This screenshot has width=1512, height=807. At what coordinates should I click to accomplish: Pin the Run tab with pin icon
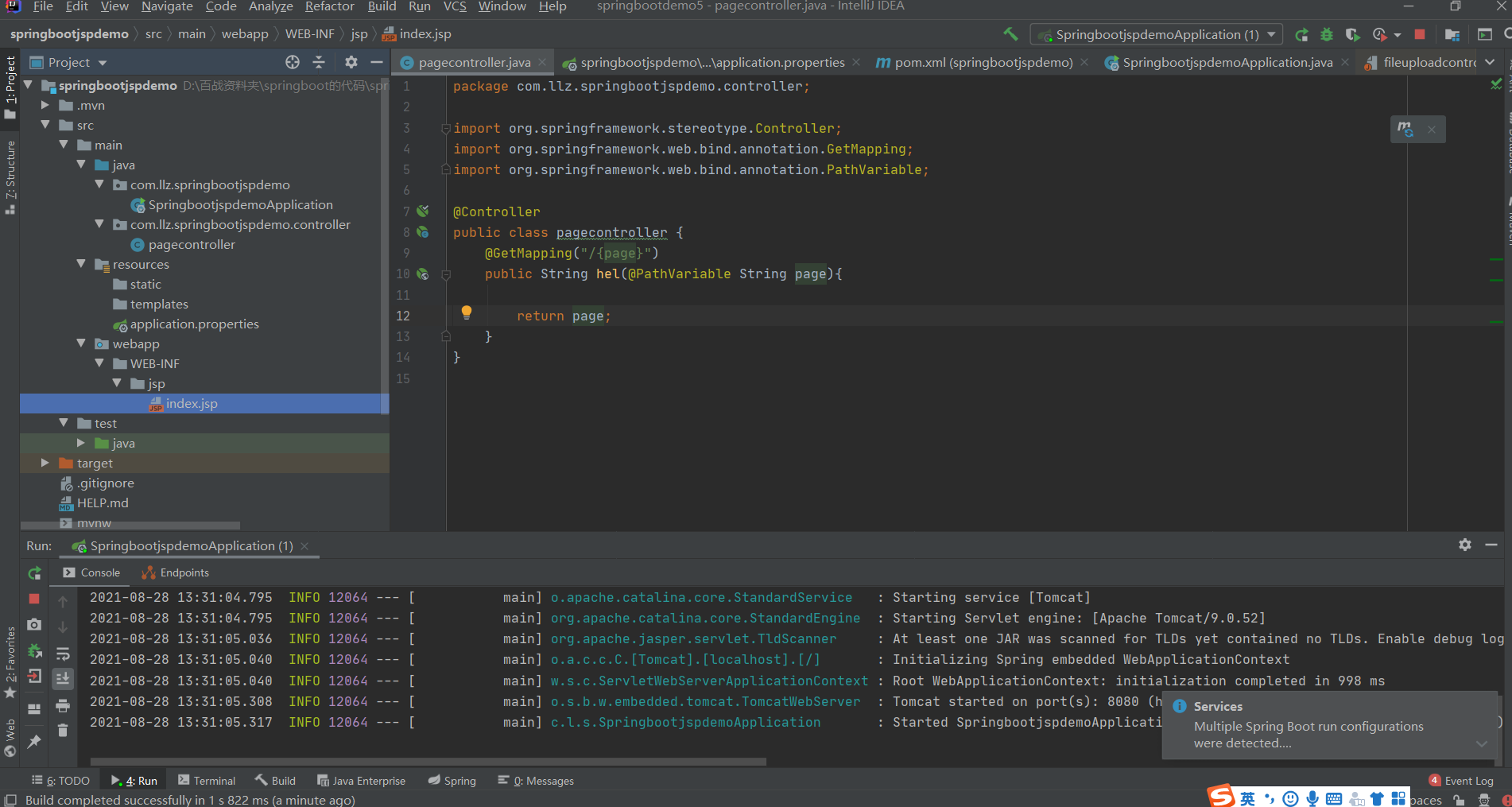point(34,741)
